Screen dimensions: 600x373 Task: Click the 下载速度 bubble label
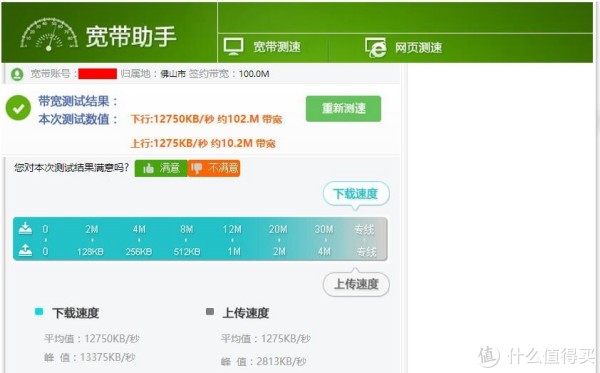click(x=356, y=194)
